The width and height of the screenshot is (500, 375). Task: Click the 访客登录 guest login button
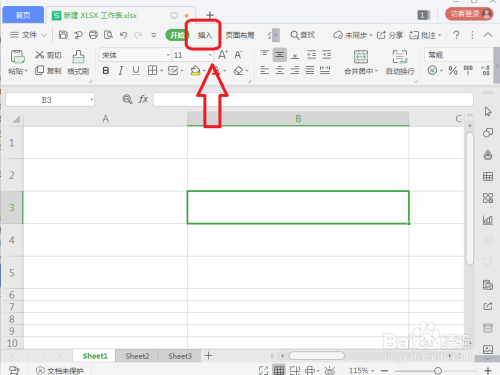[x=469, y=14]
